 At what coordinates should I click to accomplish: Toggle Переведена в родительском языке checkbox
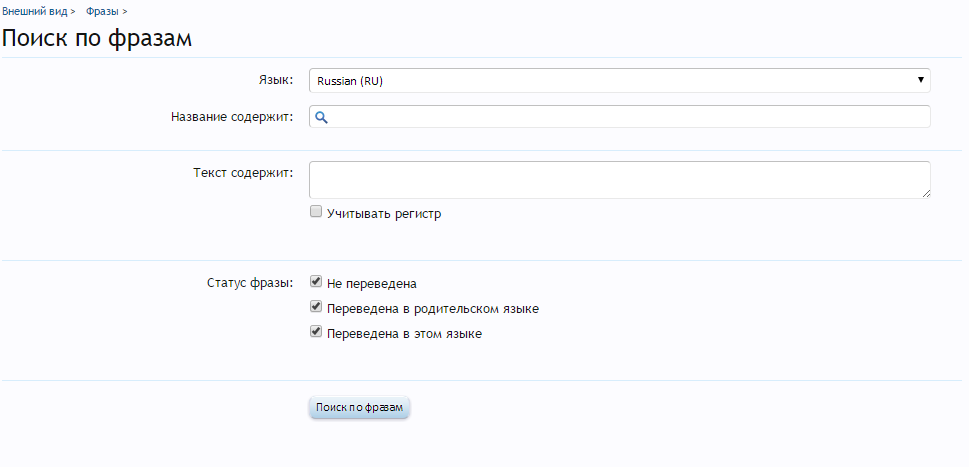[316, 307]
